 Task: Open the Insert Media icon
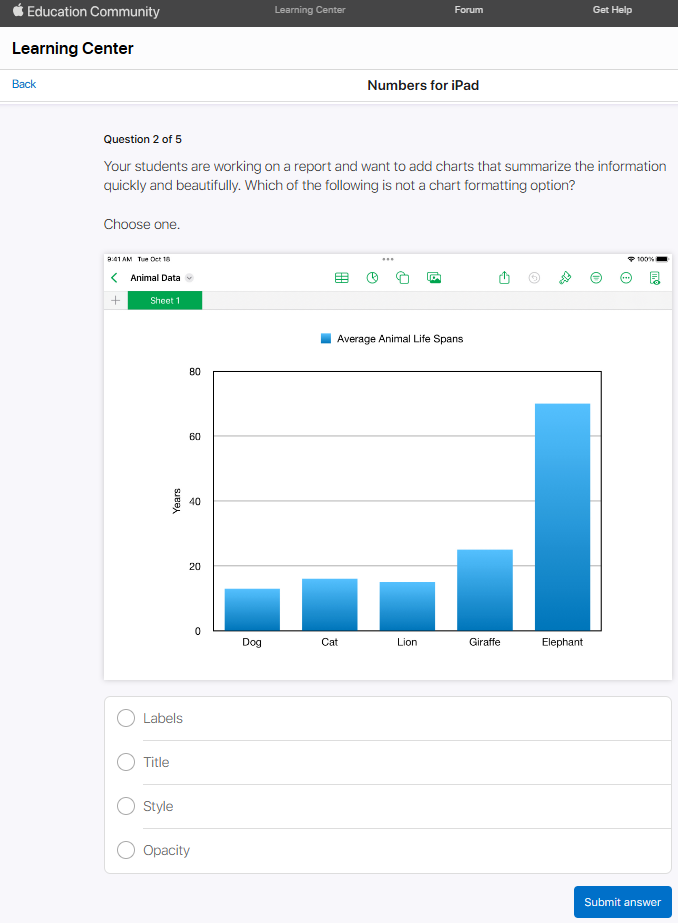[x=434, y=278]
